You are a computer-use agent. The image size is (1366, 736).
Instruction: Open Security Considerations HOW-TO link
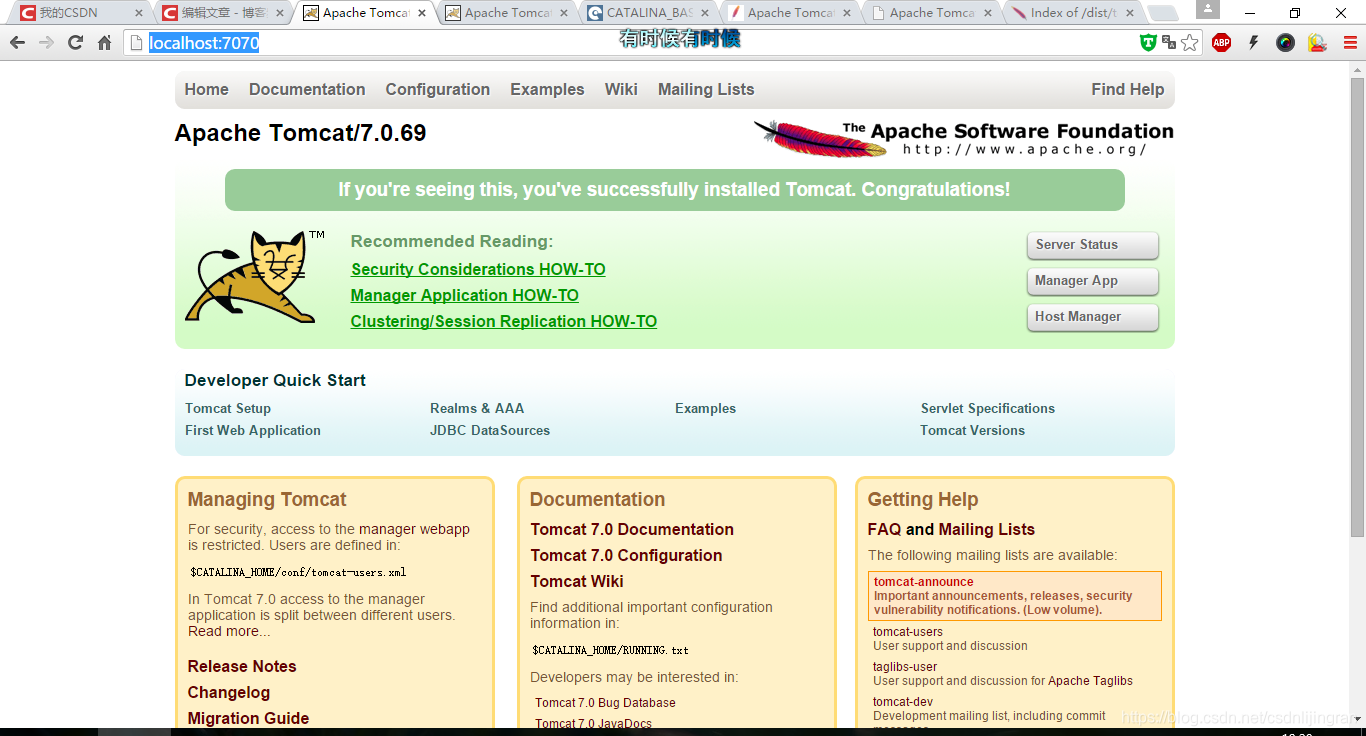click(x=478, y=269)
